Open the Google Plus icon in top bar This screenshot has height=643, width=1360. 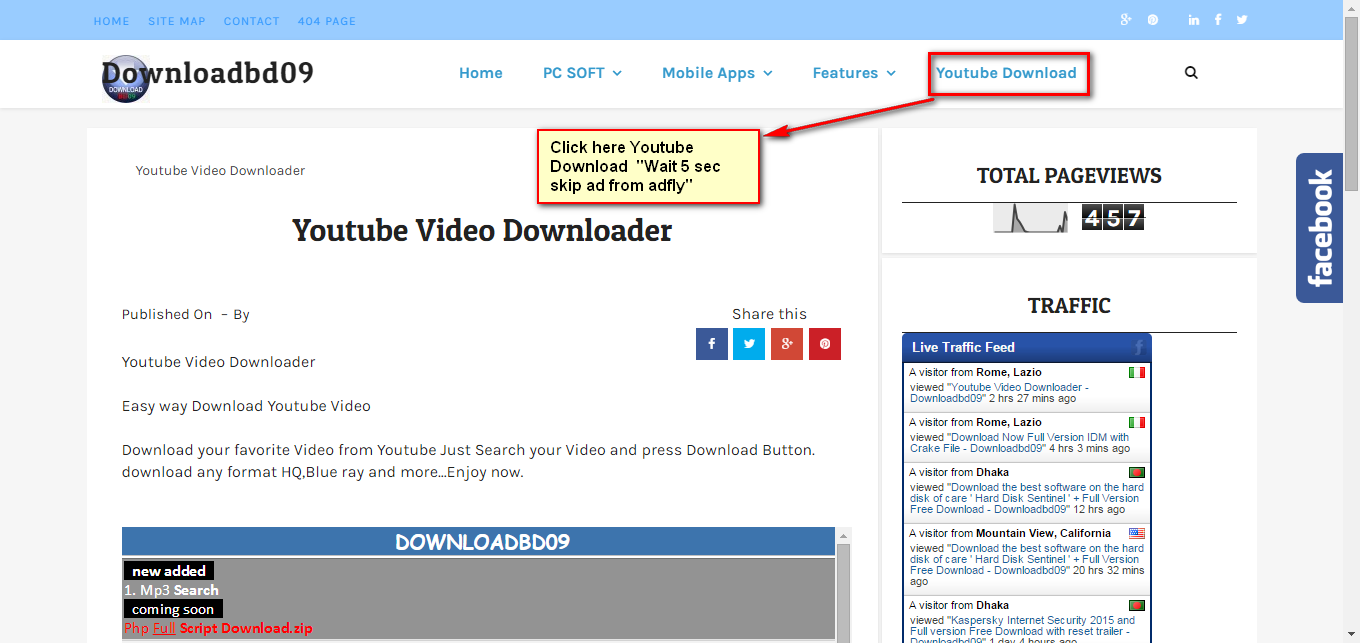tap(1126, 20)
